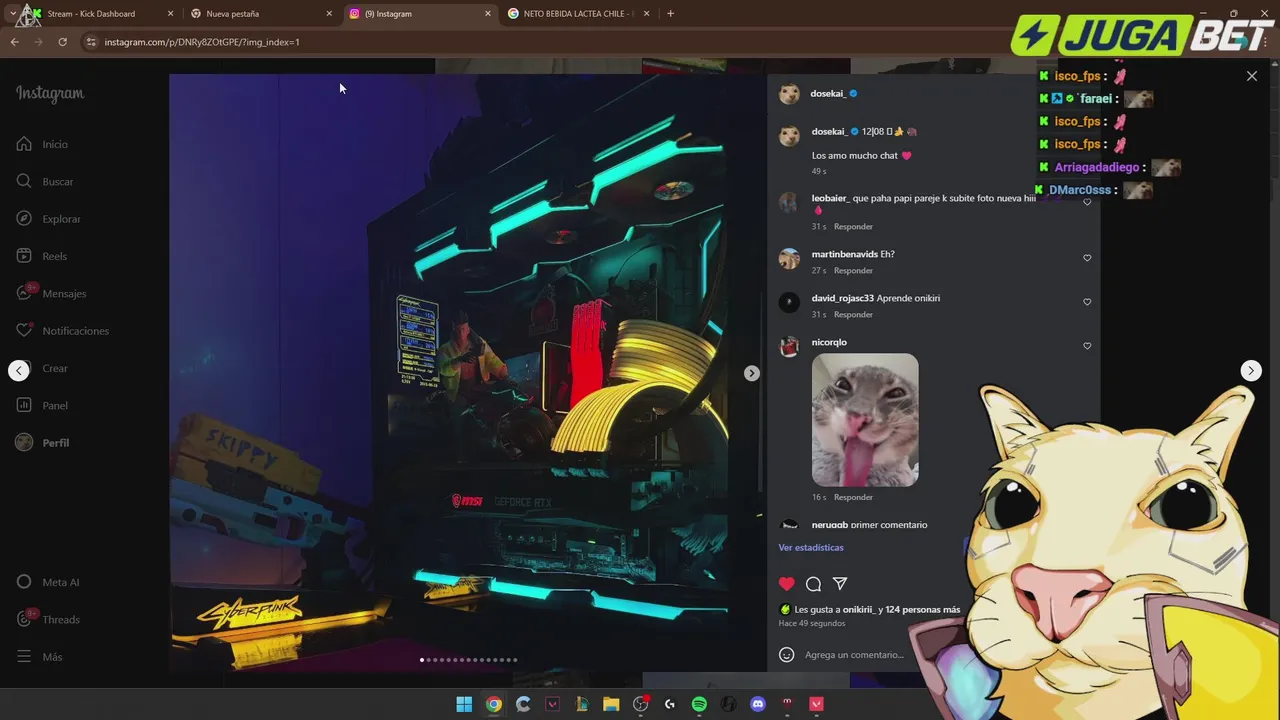Unlike the post with the red heart

[787, 584]
